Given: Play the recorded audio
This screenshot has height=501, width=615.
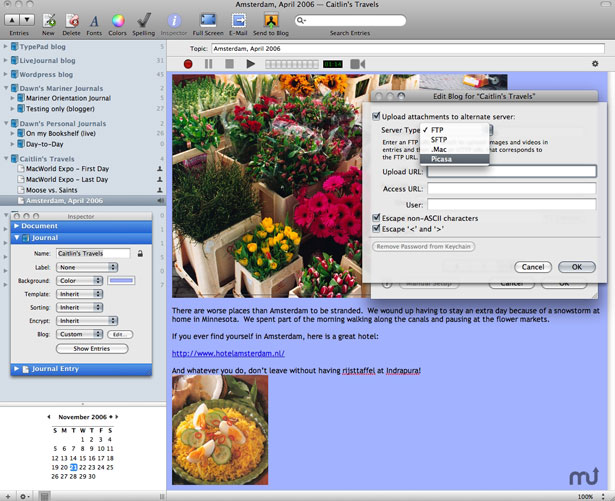Looking at the screenshot, I should (251, 64).
